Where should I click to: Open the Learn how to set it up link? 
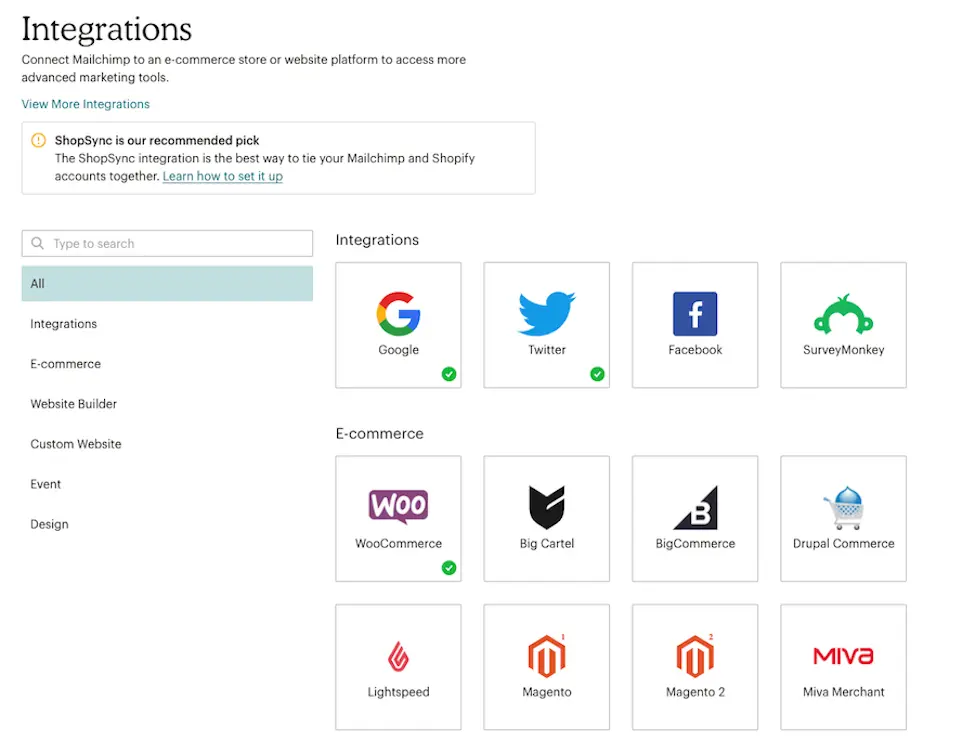[222, 176]
